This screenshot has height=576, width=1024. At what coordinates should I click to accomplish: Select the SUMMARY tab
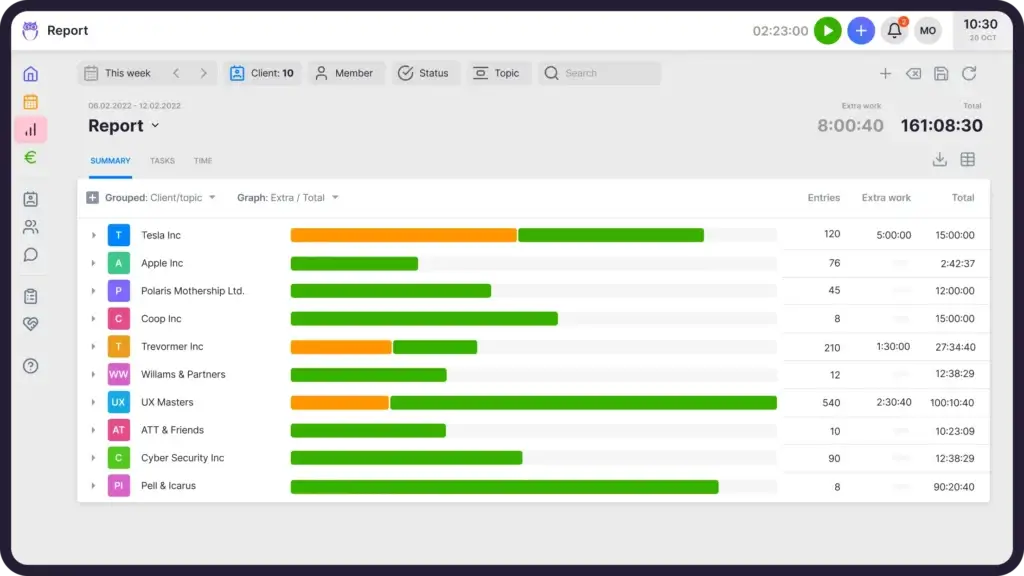click(110, 161)
